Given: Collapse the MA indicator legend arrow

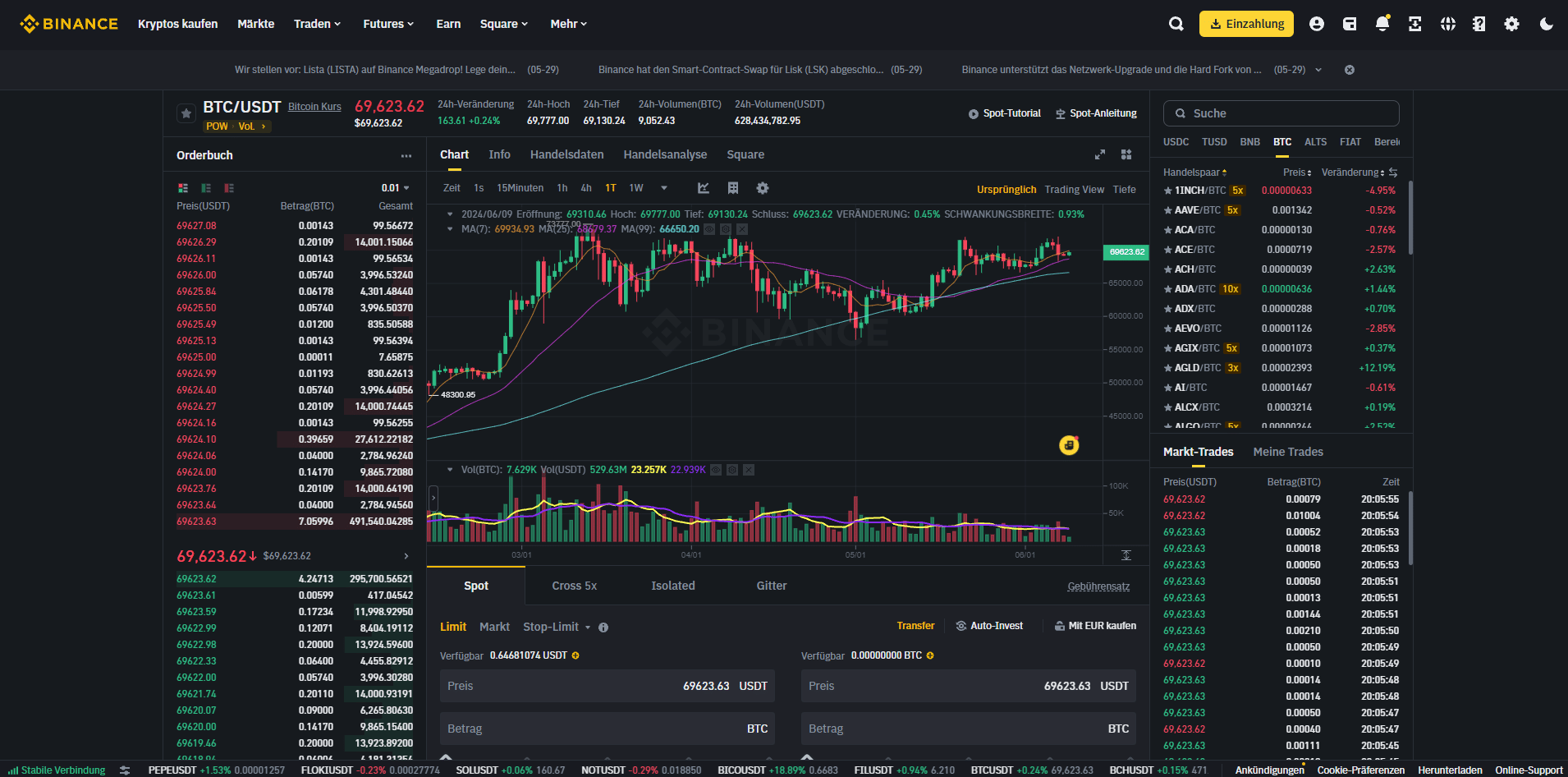Looking at the screenshot, I should 450,229.
